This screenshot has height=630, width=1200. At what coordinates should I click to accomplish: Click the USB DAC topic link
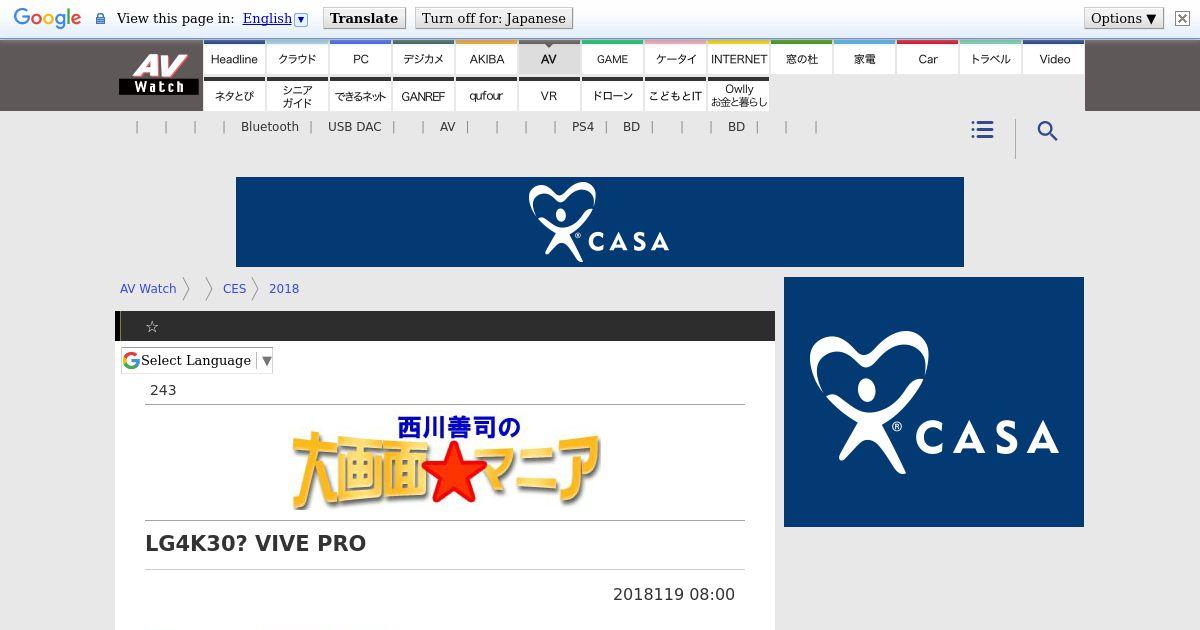pos(355,127)
